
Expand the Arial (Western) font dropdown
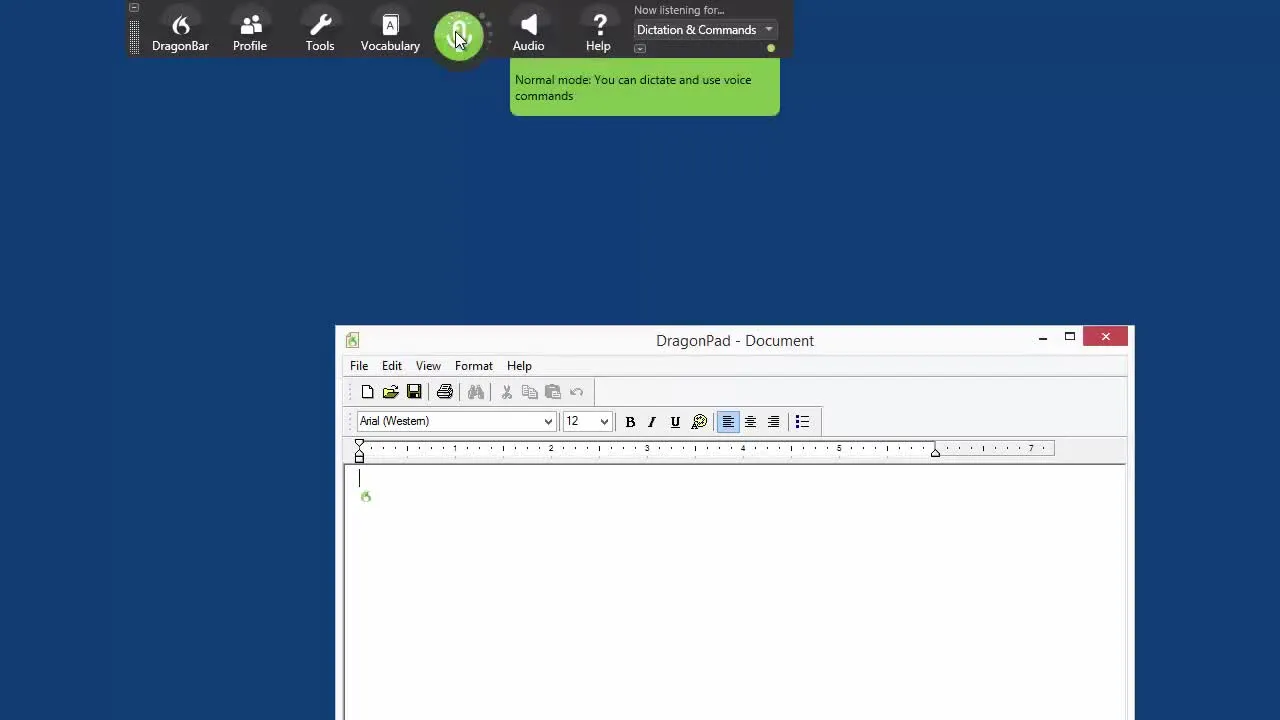548,421
